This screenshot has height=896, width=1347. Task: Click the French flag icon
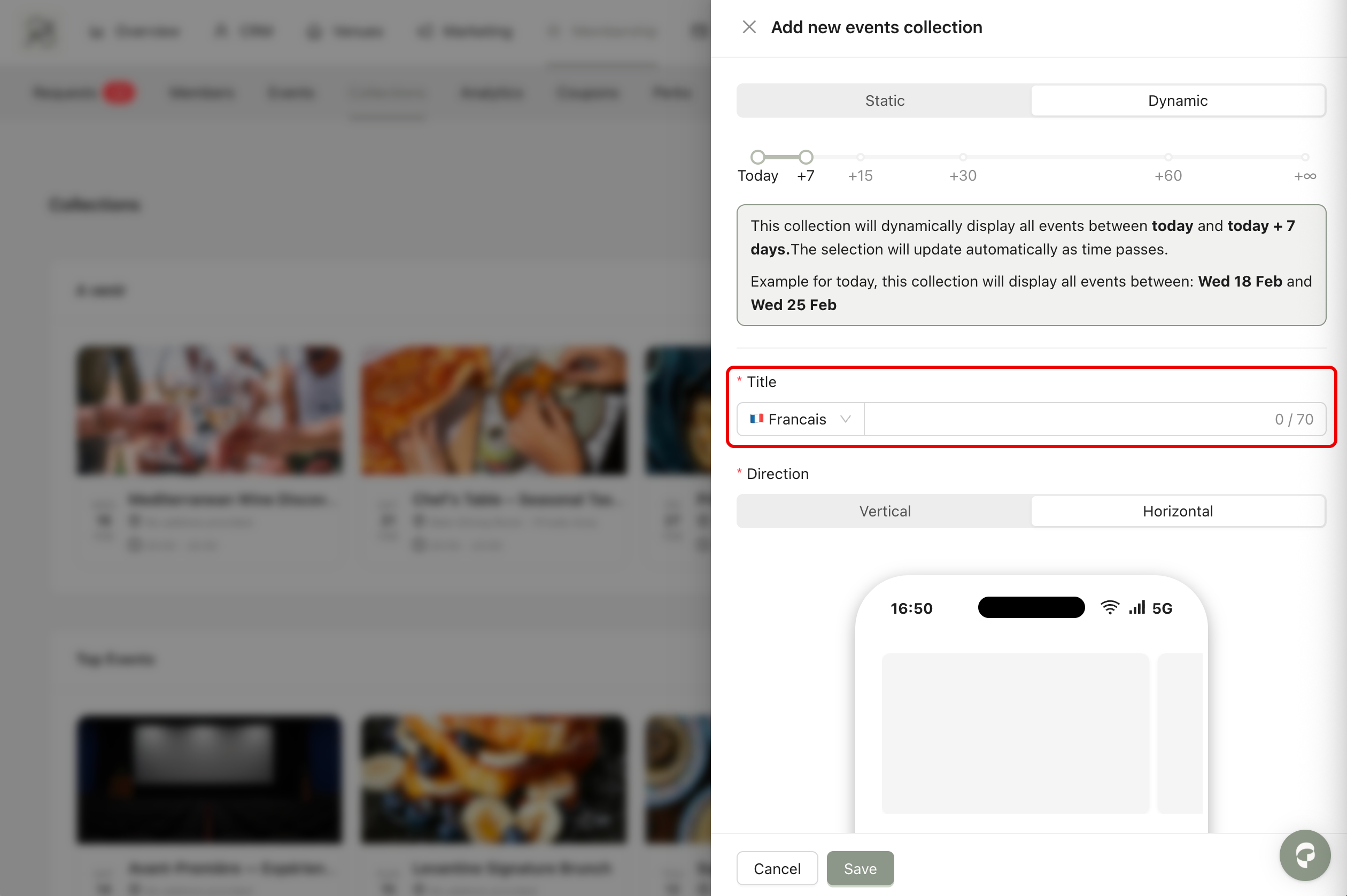[x=756, y=419]
